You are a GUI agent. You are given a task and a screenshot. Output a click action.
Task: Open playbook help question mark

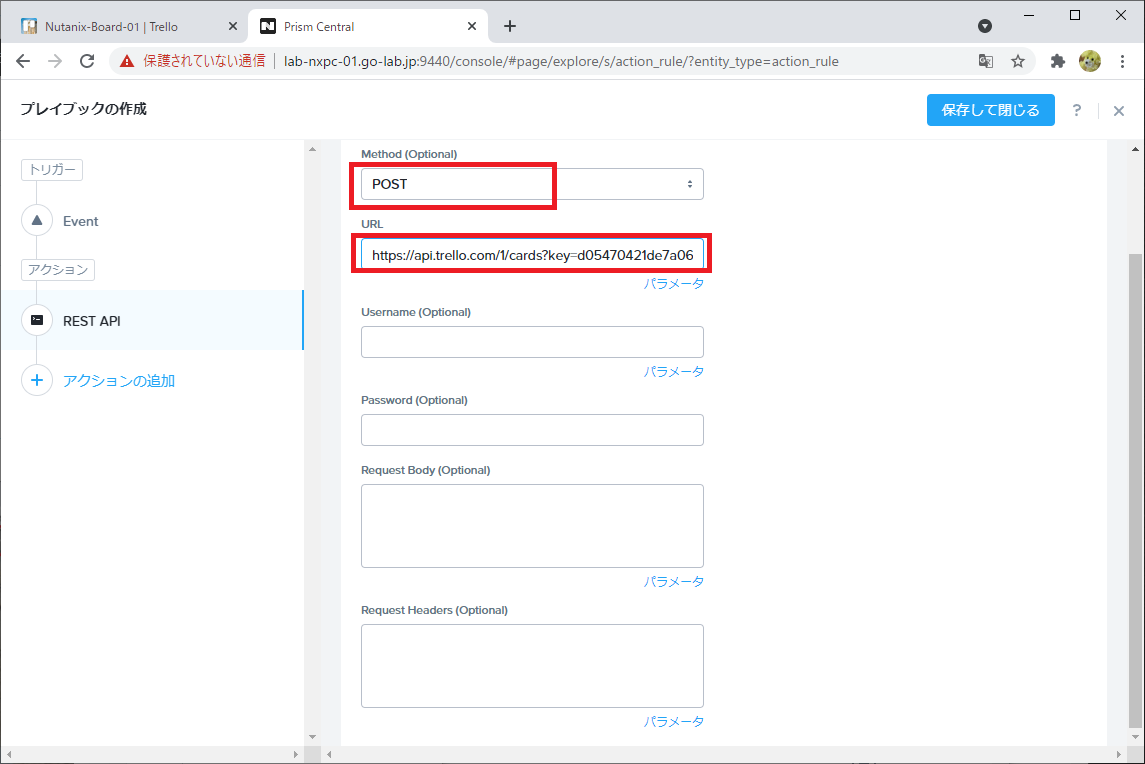[x=1076, y=110]
